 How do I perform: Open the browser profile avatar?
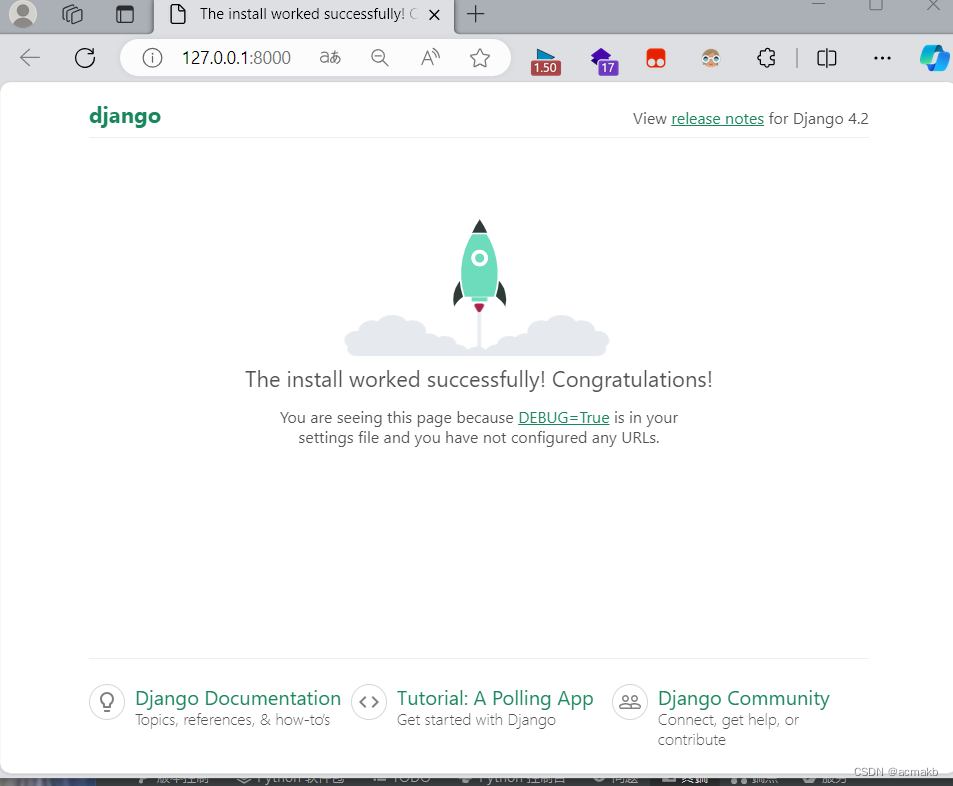[x=23, y=13]
